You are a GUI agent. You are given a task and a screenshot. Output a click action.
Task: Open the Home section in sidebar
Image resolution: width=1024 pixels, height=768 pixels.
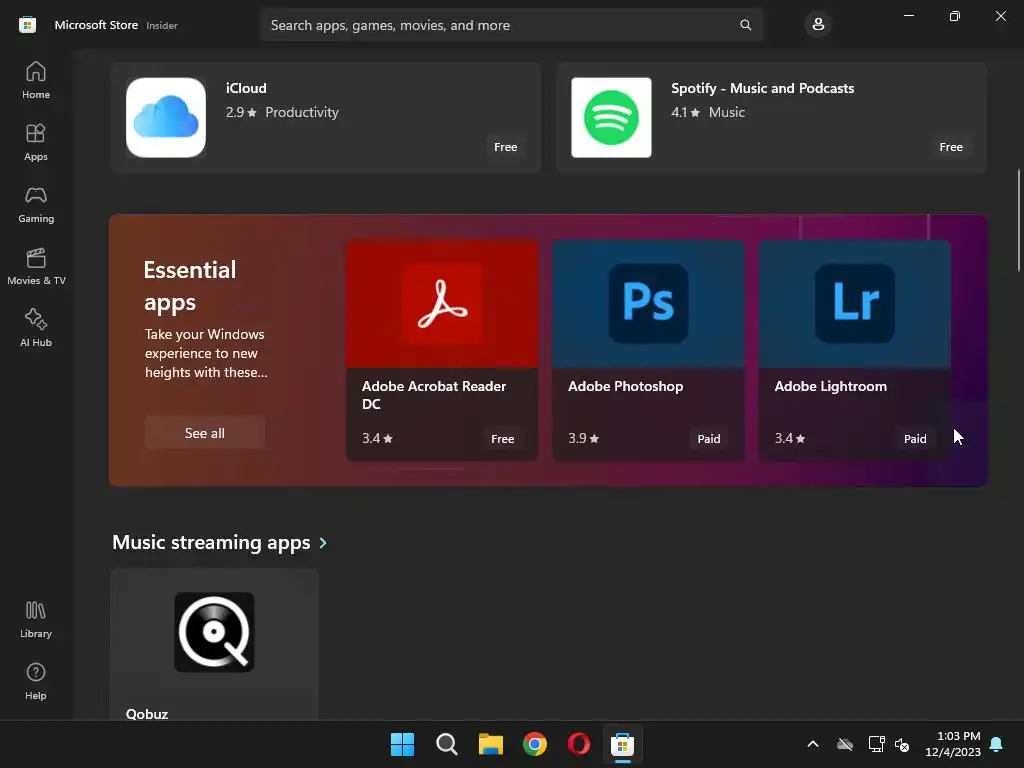click(x=36, y=80)
